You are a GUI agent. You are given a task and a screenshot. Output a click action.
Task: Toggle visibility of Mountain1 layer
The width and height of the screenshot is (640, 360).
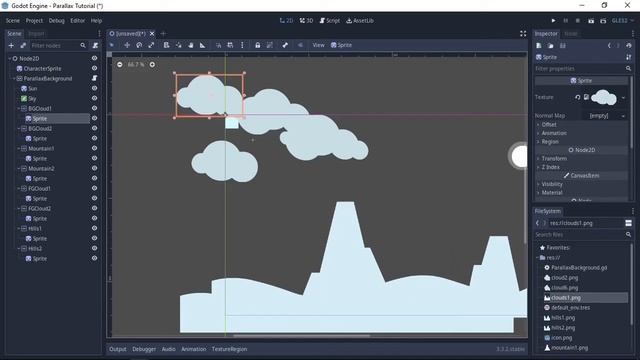point(94,148)
